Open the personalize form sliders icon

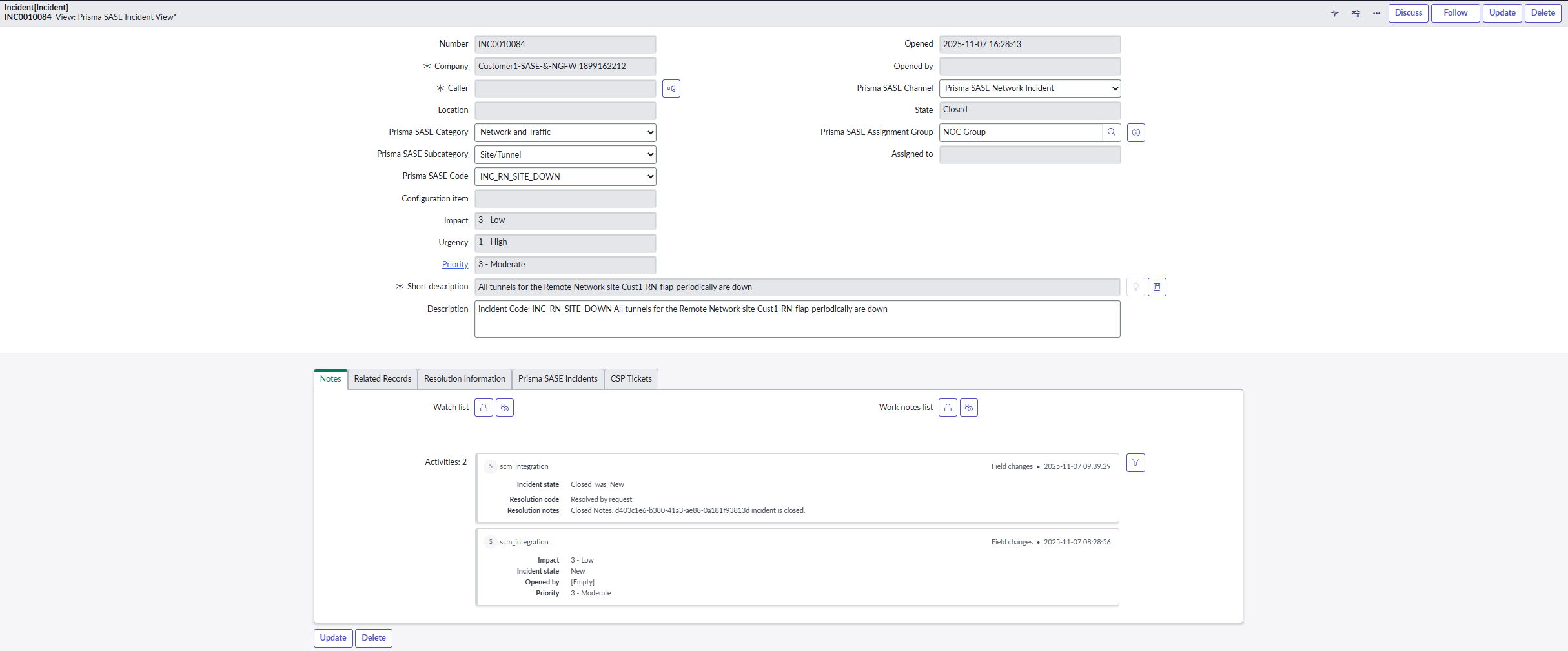pos(1356,13)
